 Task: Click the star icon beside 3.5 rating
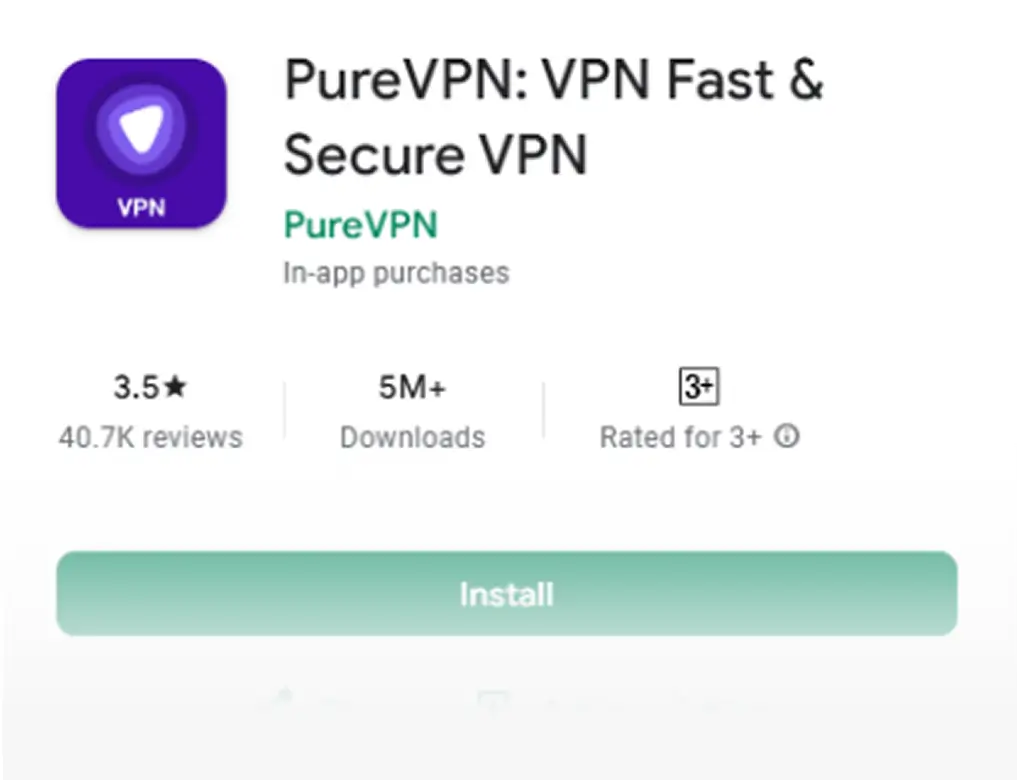[x=175, y=387]
